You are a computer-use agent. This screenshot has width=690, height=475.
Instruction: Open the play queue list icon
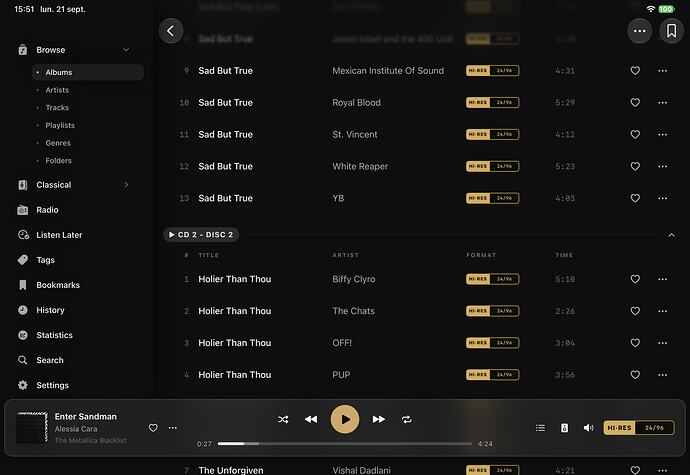coord(540,428)
